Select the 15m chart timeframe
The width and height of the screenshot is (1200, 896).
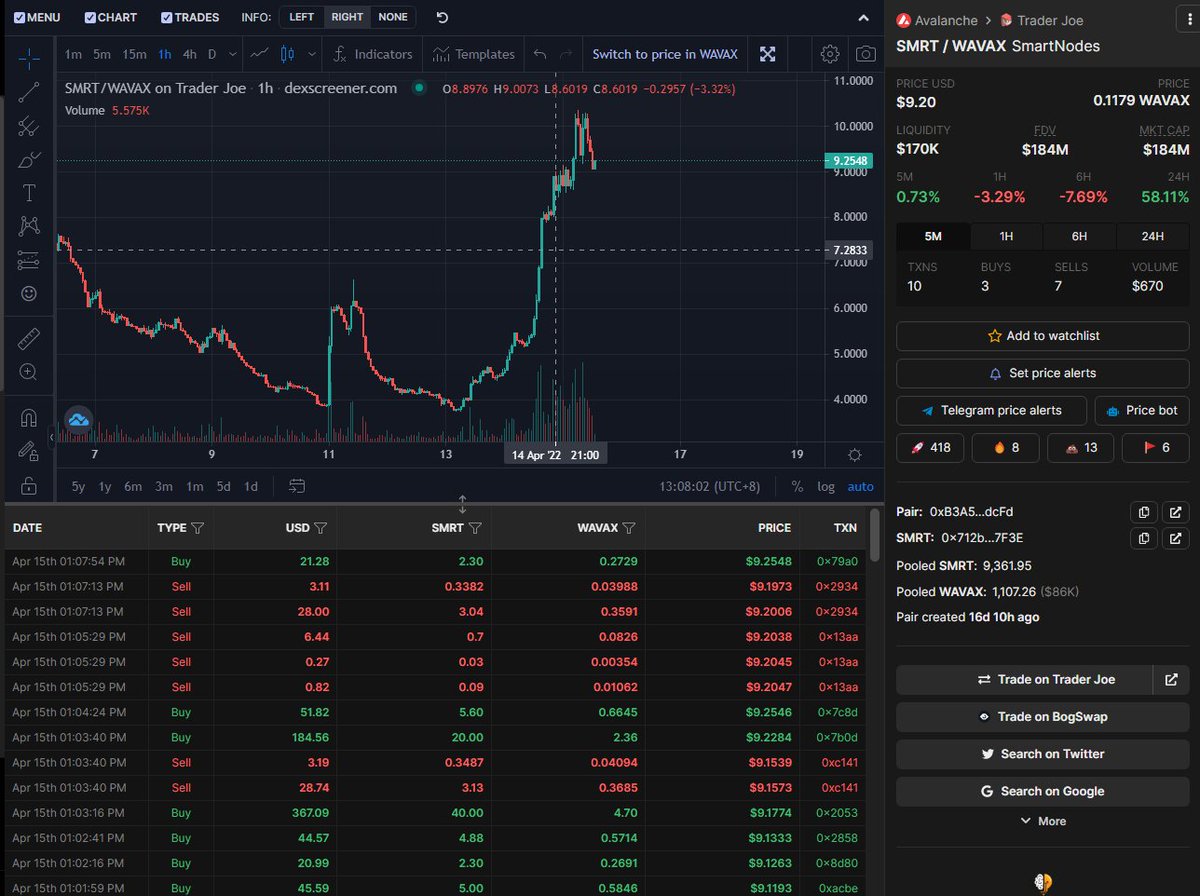pyautogui.click(x=134, y=54)
